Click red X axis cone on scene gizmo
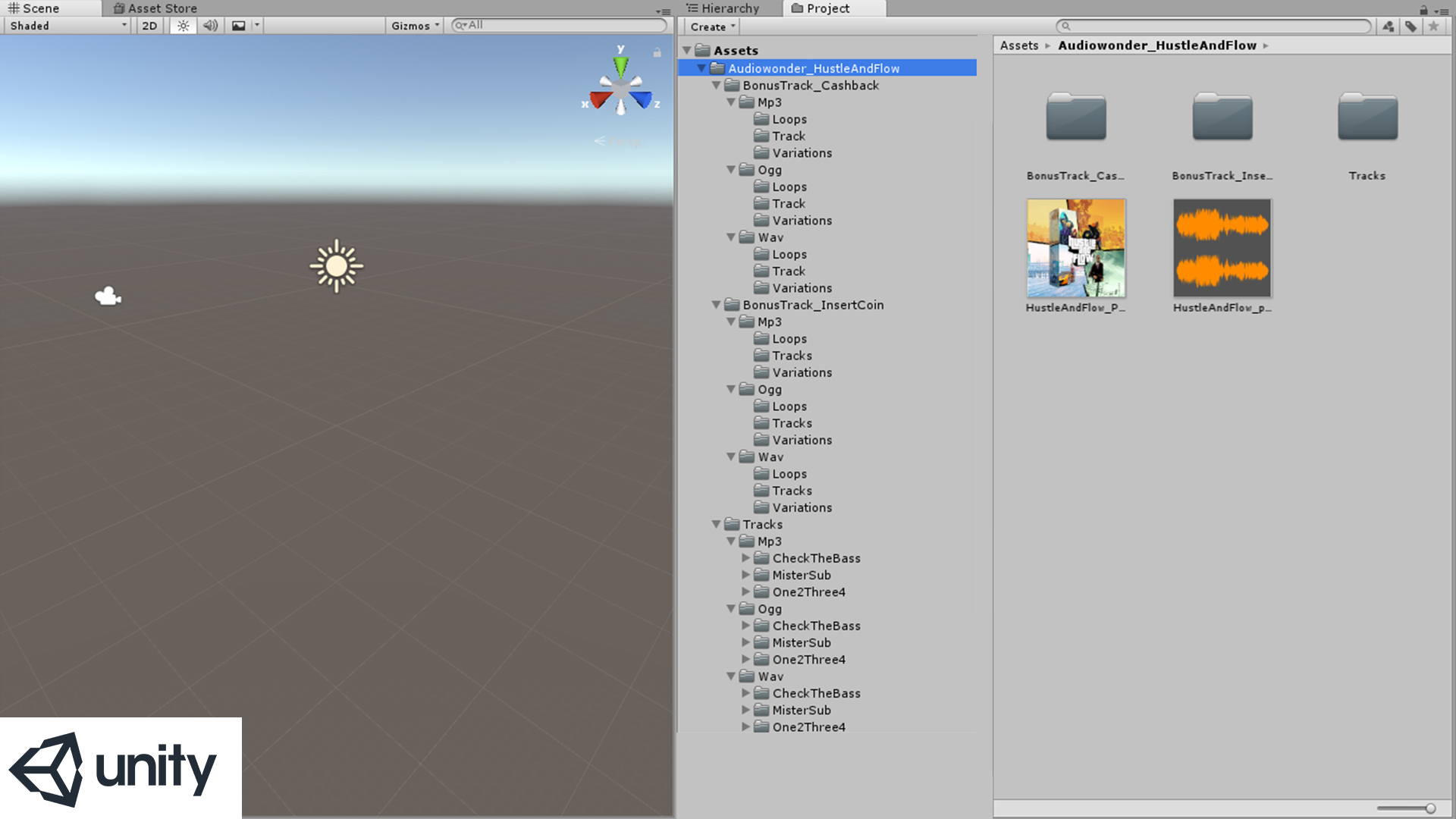Image resolution: width=1456 pixels, height=819 pixels. (x=601, y=99)
